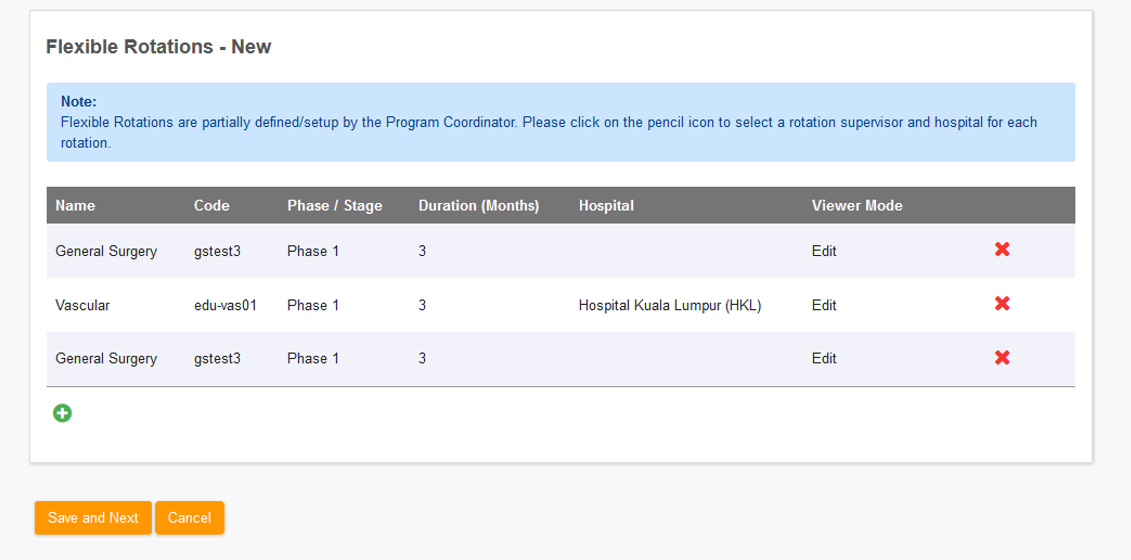The width and height of the screenshot is (1131, 560).
Task: Open Edit for the Vascular rotation
Action: [x=824, y=305]
